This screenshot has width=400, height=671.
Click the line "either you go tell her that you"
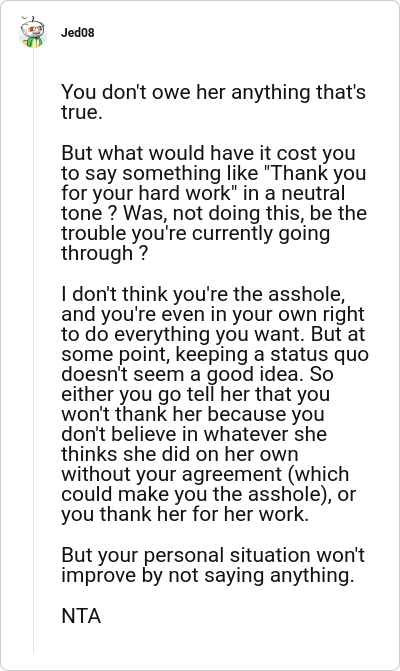tap(196, 394)
